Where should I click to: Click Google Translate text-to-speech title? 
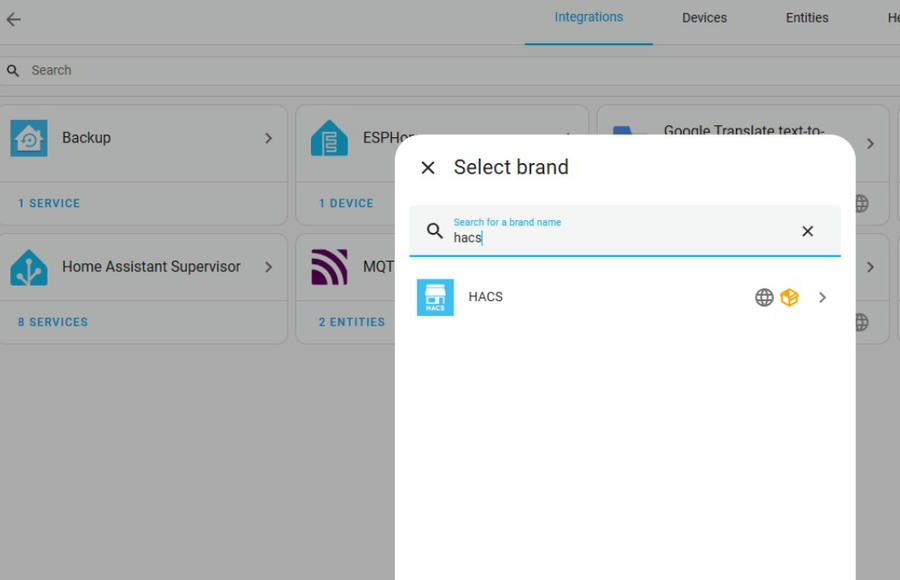coord(744,130)
